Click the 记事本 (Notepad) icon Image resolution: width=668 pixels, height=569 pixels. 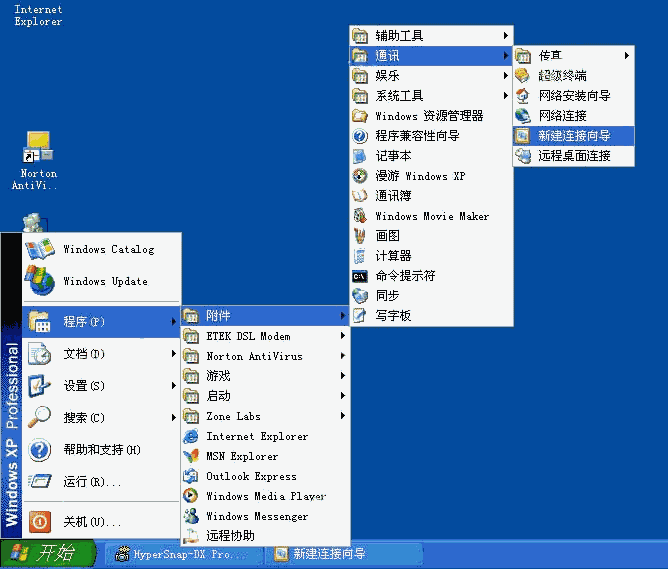[360, 156]
